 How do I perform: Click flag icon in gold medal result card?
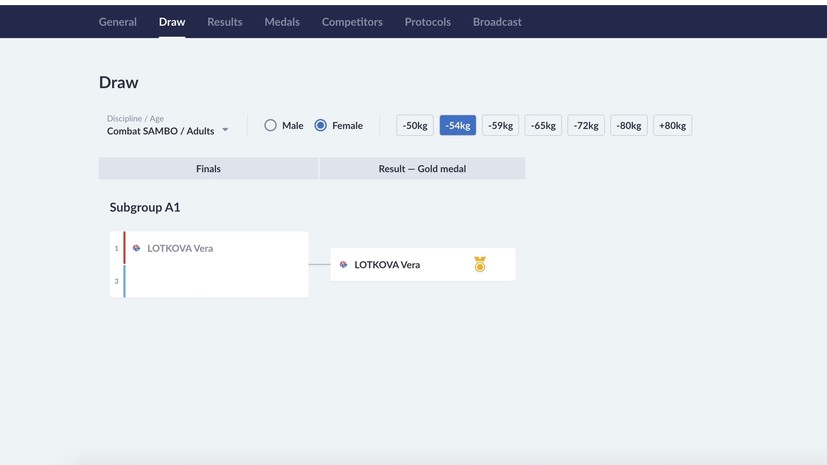tap(344, 265)
